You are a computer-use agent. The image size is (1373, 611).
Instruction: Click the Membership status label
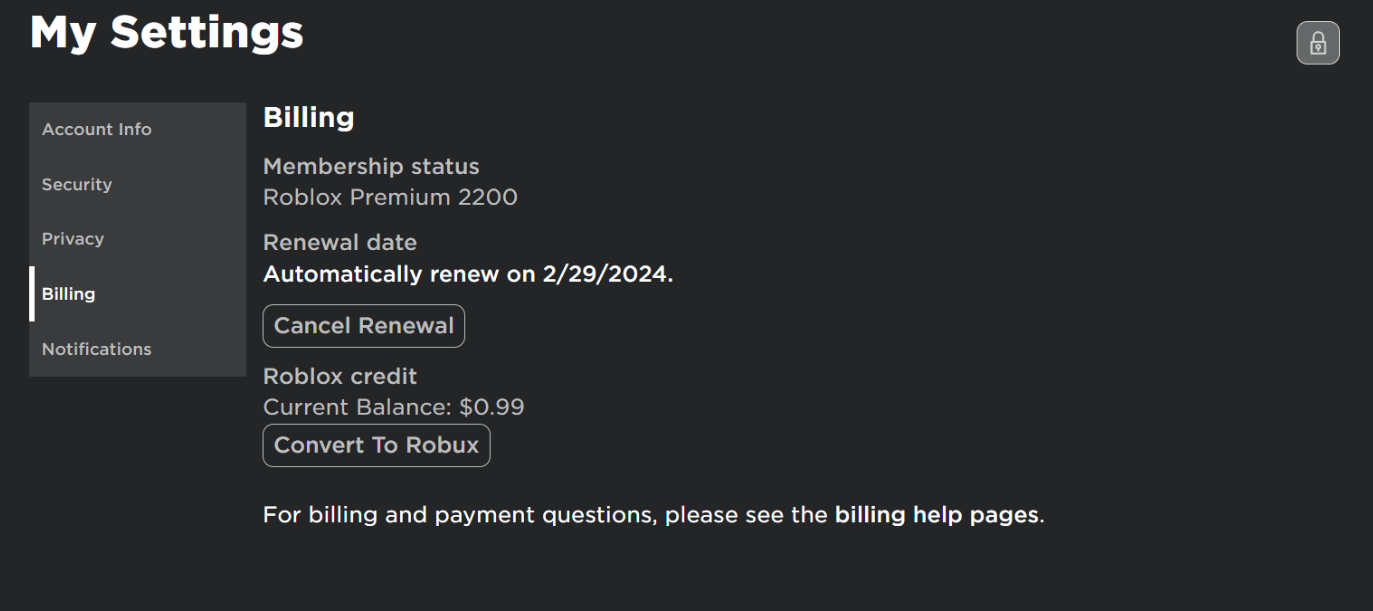371,166
